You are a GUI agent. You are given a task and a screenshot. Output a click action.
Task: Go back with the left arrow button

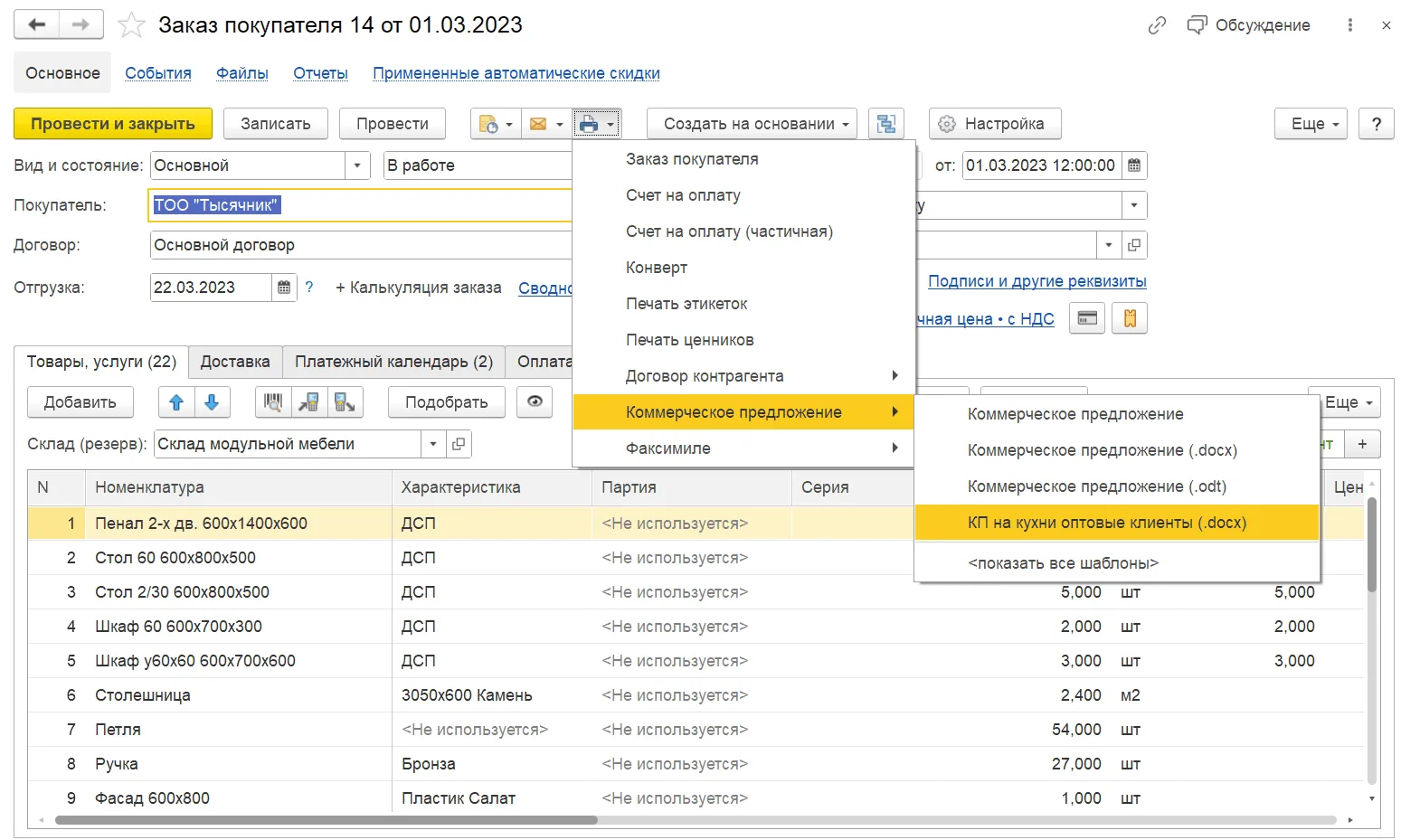[x=36, y=24]
